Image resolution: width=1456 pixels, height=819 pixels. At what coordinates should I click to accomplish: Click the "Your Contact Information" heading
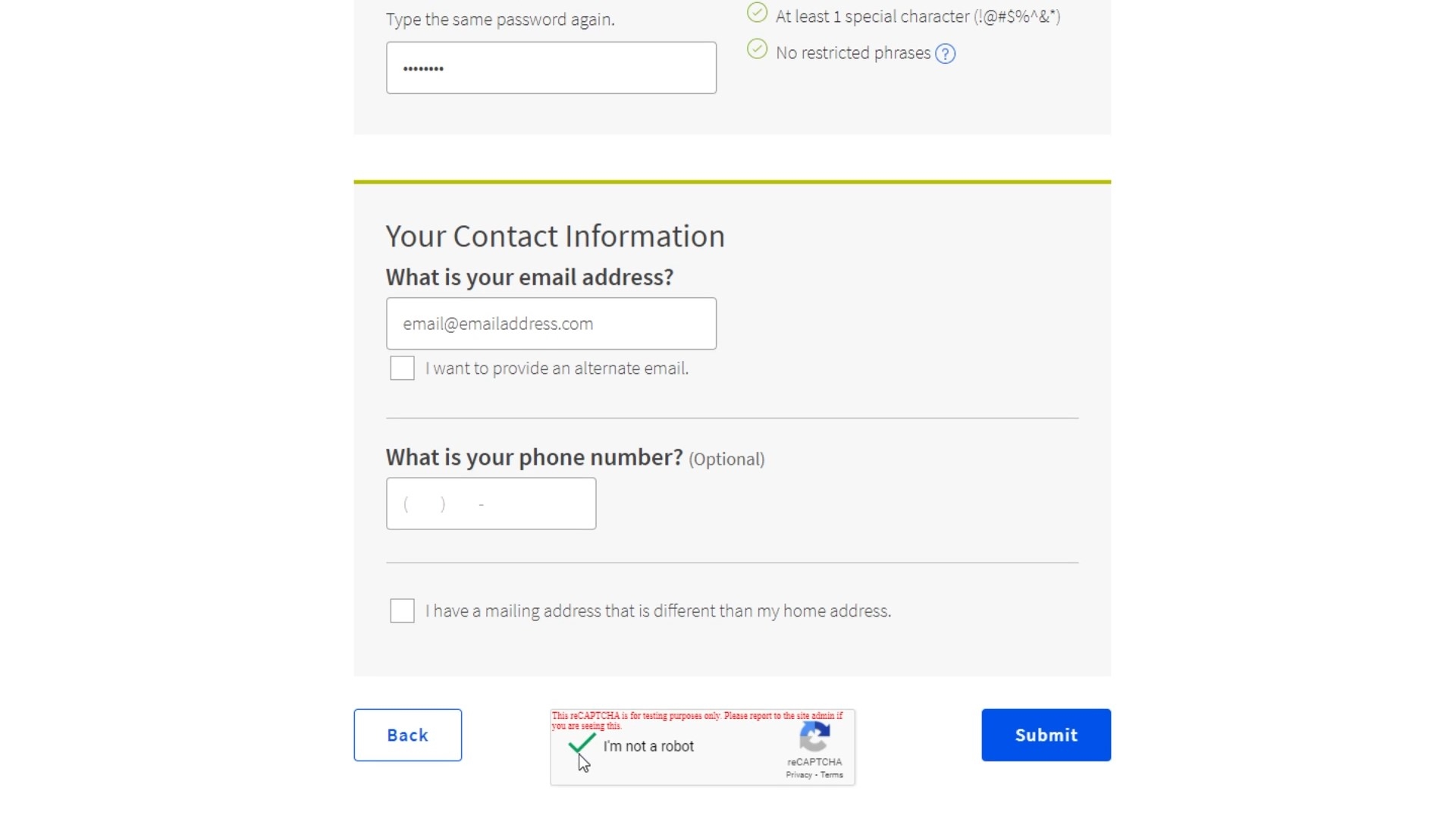[555, 237]
